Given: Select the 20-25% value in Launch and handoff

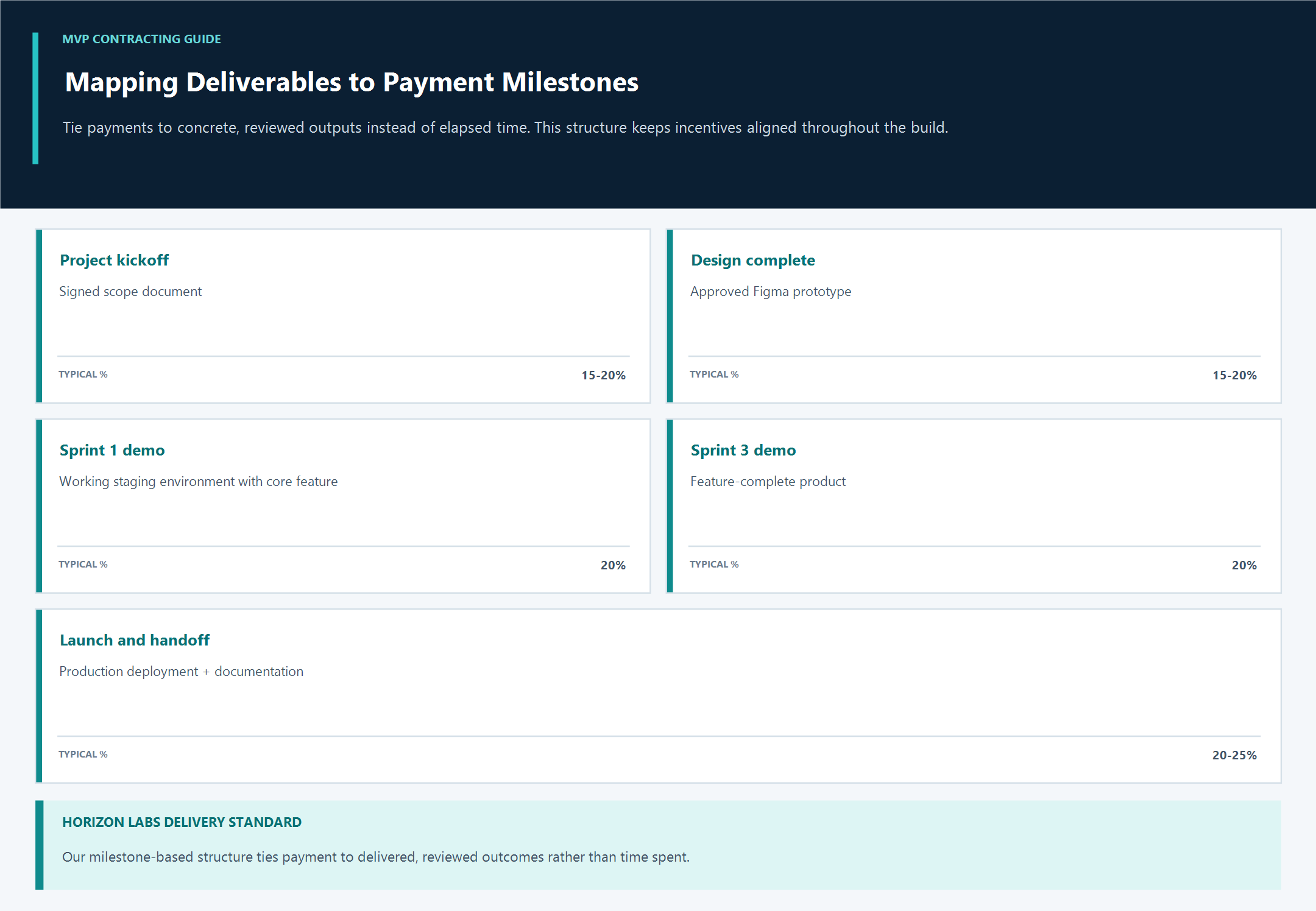Looking at the screenshot, I should pyautogui.click(x=1234, y=755).
